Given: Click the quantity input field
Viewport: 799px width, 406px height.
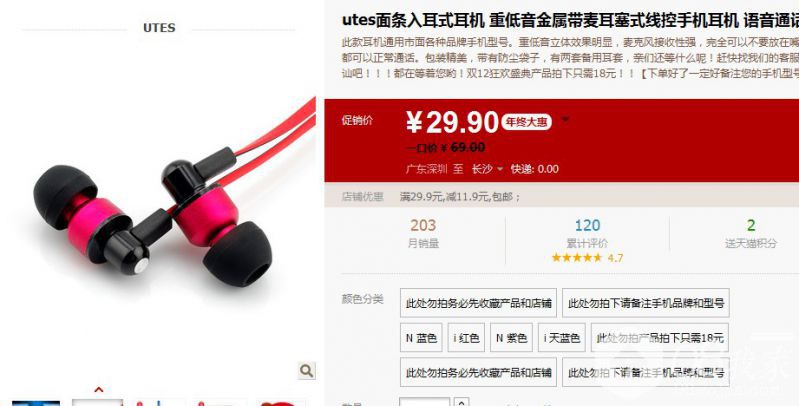Looking at the screenshot, I should [x=424, y=402].
